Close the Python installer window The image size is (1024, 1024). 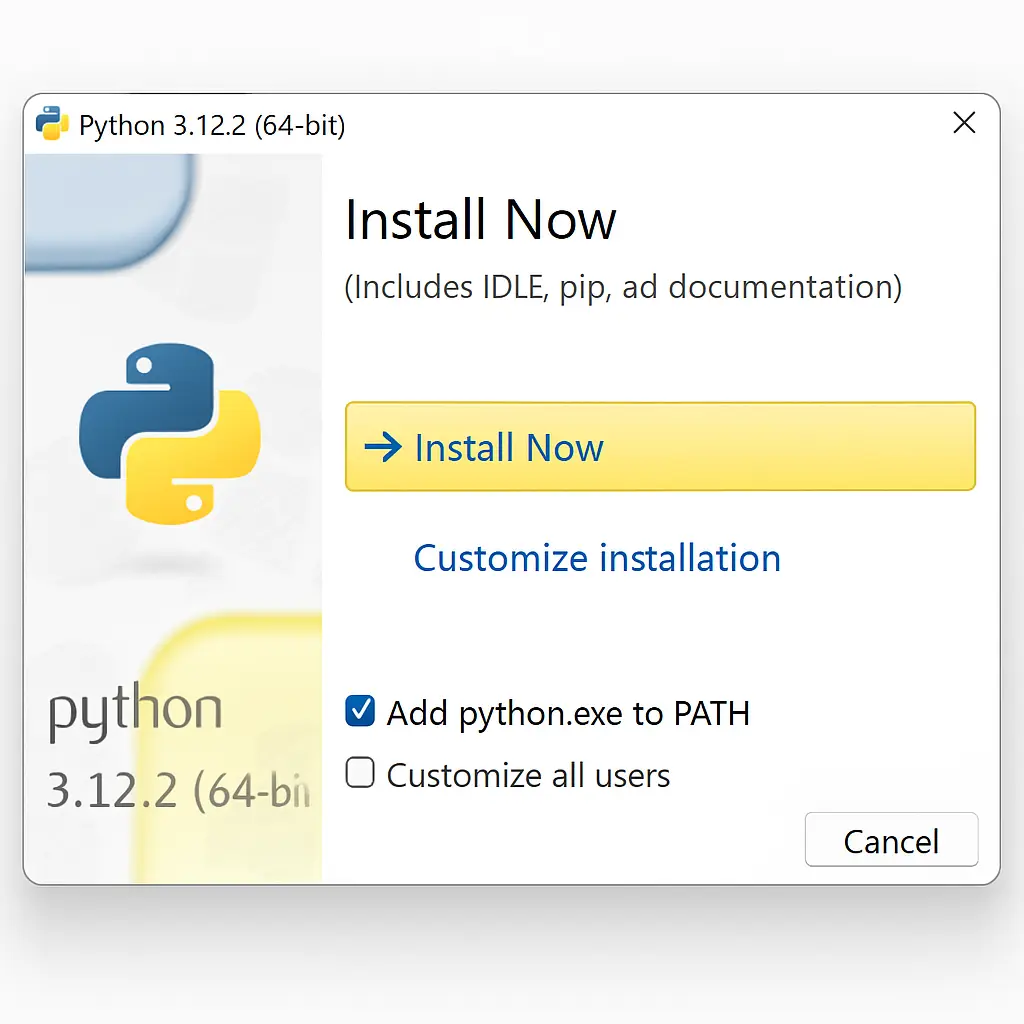pyautogui.click(x=964, y=123)
